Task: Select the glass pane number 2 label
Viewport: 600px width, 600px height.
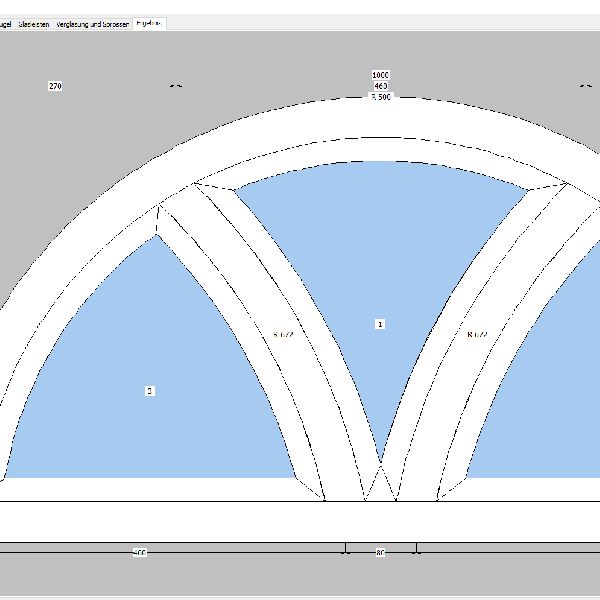Action: pyautogui.click(x=150, y=391)
